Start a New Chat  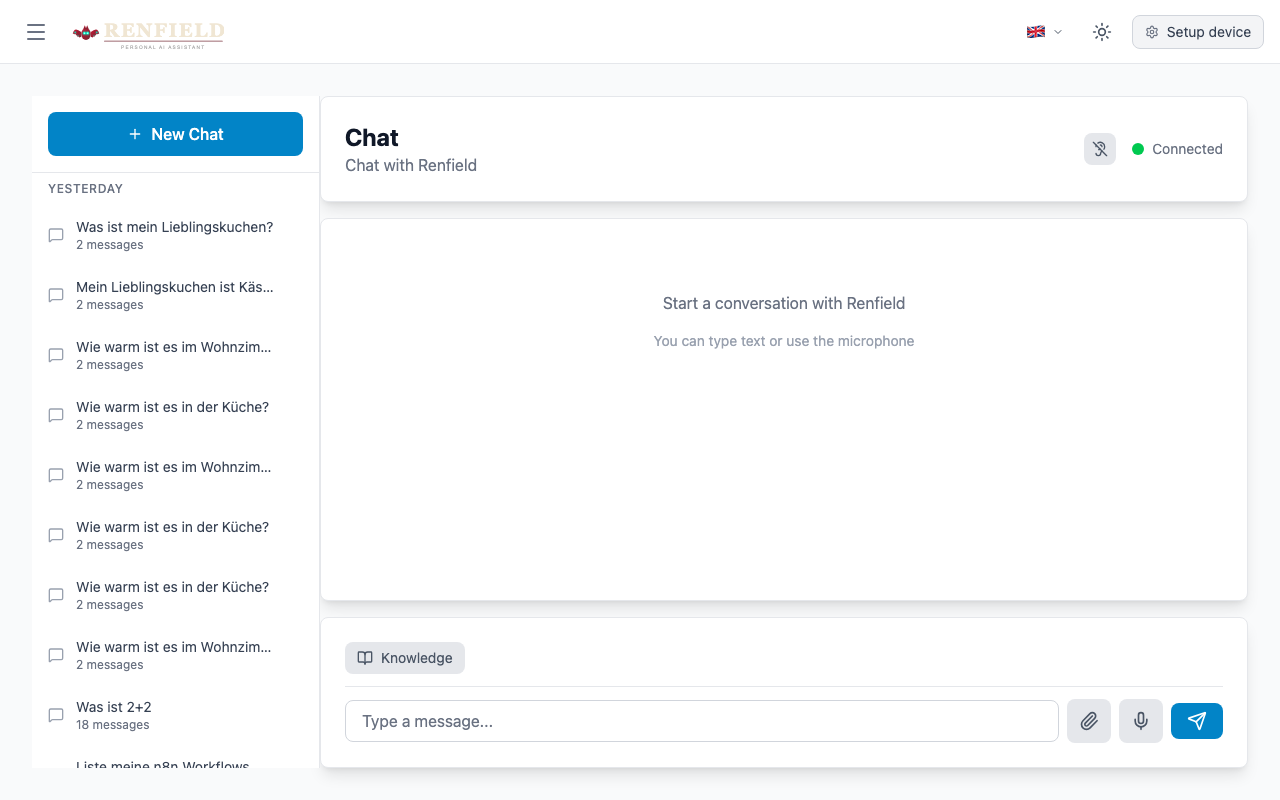175,133
